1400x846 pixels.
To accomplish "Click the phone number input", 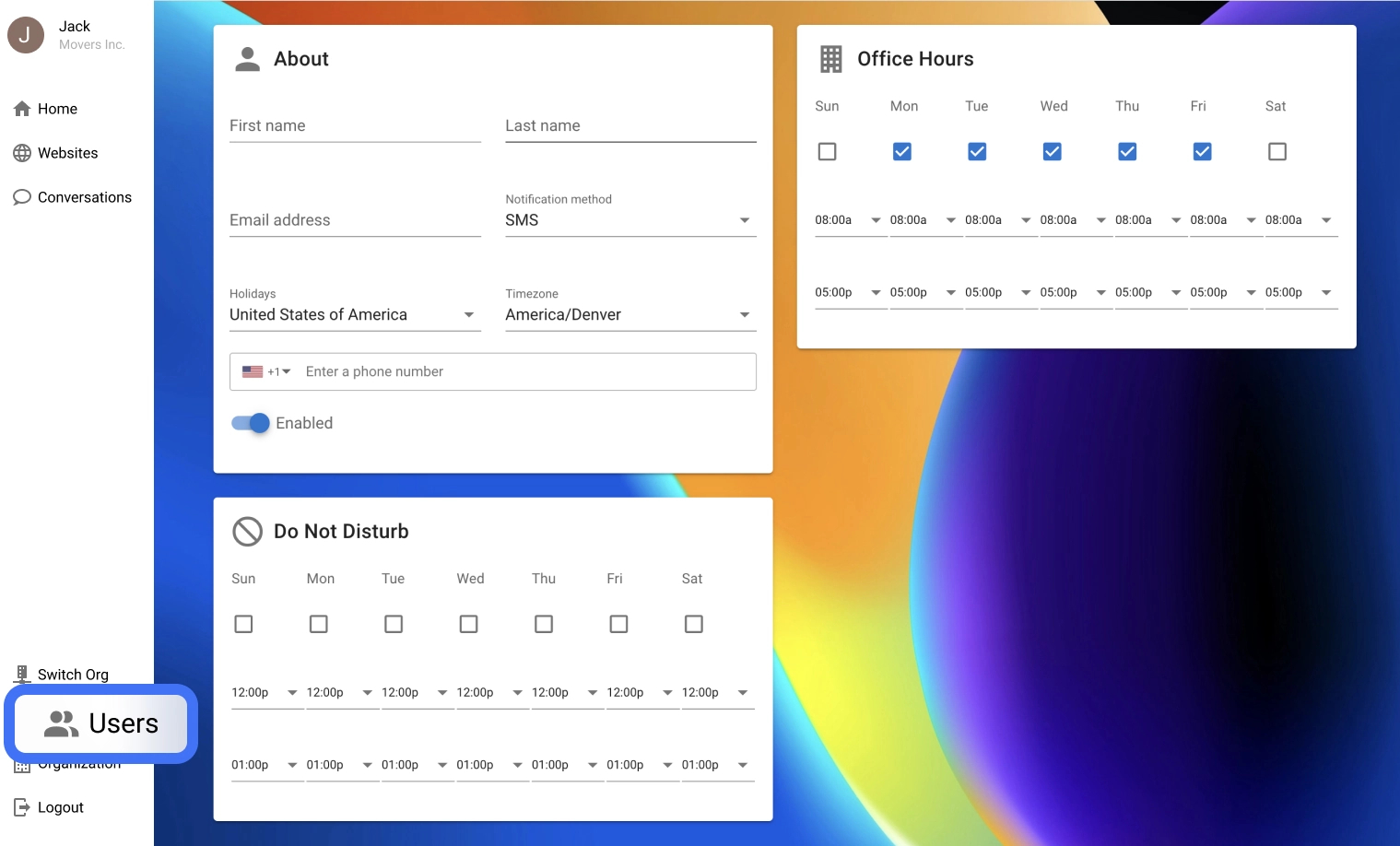I will 528,371.
